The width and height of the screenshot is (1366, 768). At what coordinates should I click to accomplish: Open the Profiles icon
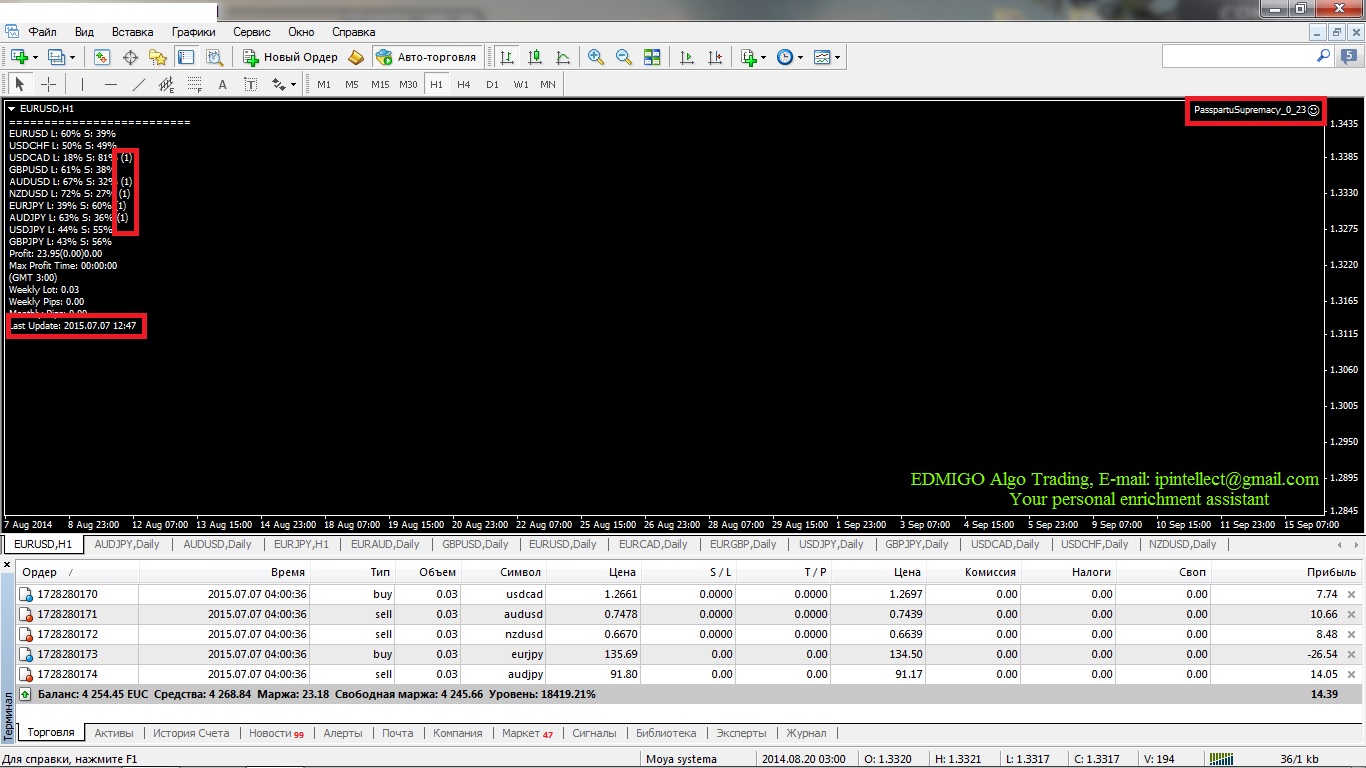[56, 57]
